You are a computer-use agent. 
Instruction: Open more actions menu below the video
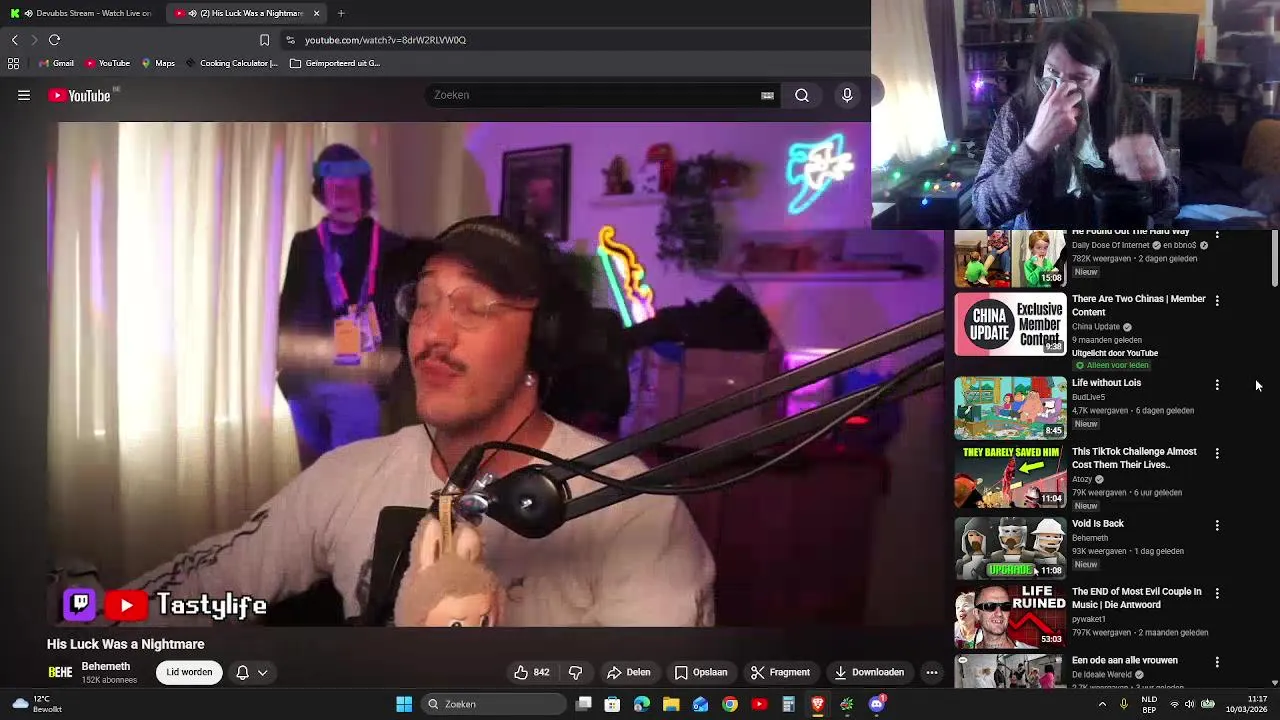pos(931,672)
